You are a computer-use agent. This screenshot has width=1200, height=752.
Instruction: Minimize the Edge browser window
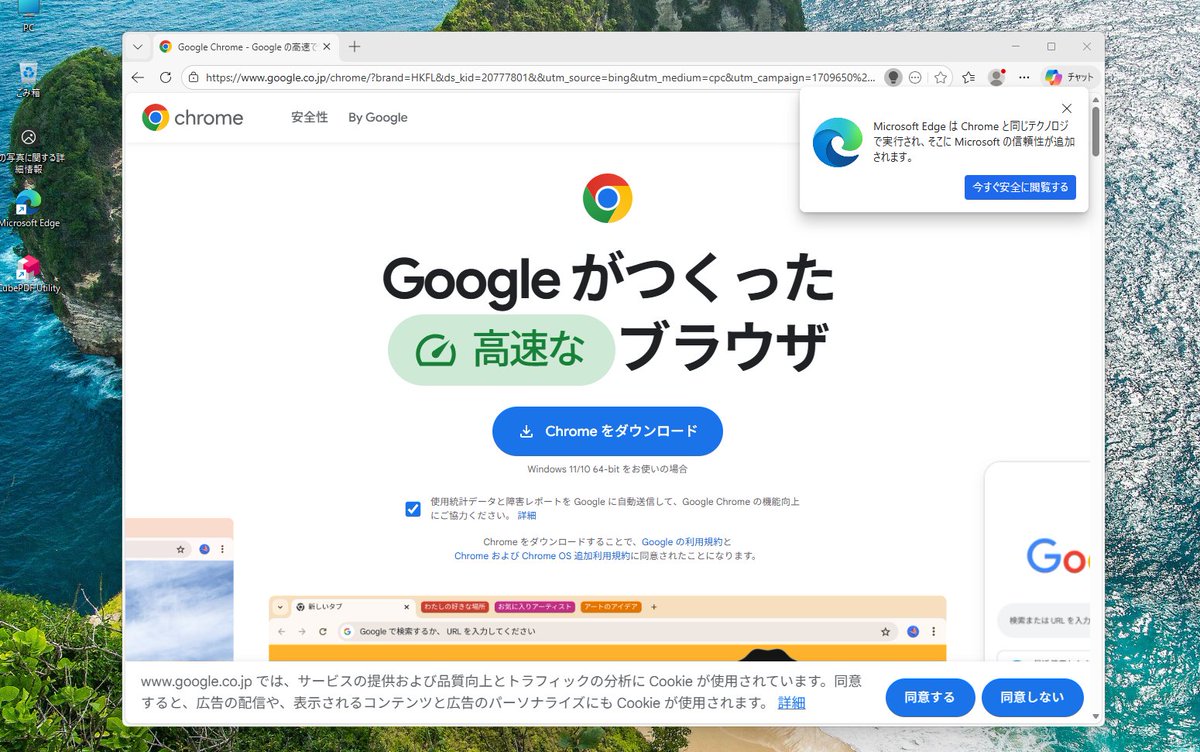click(1015, 47)
